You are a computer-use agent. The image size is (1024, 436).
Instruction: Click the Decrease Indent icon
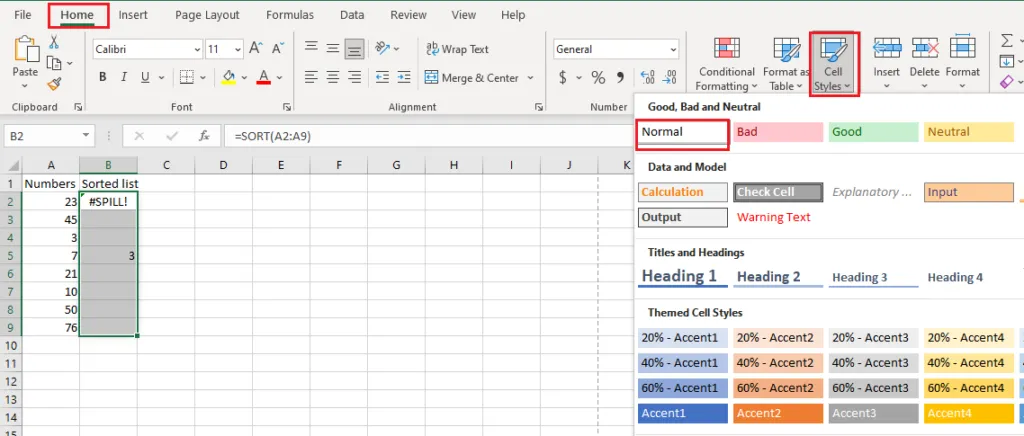(x=383, y=77)
